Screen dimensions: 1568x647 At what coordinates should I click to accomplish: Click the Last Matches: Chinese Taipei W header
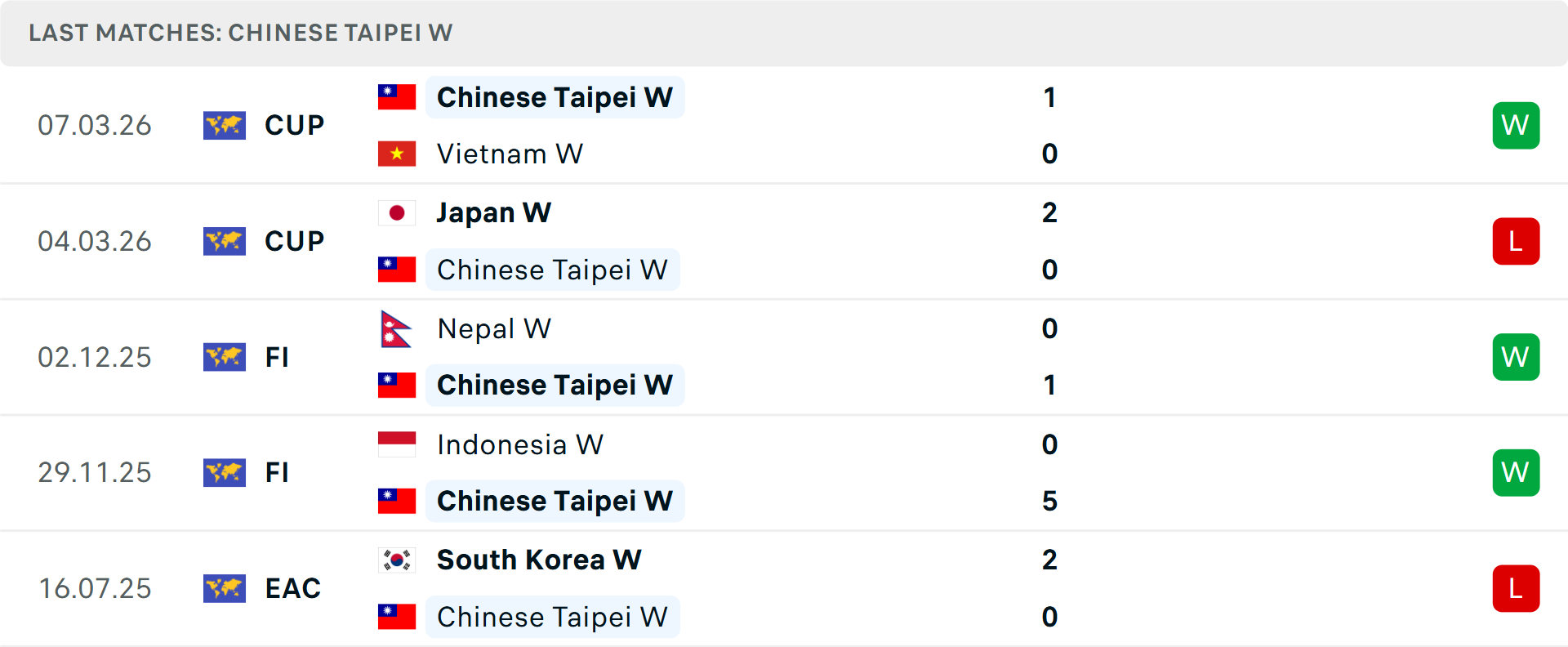pos(241,33)
